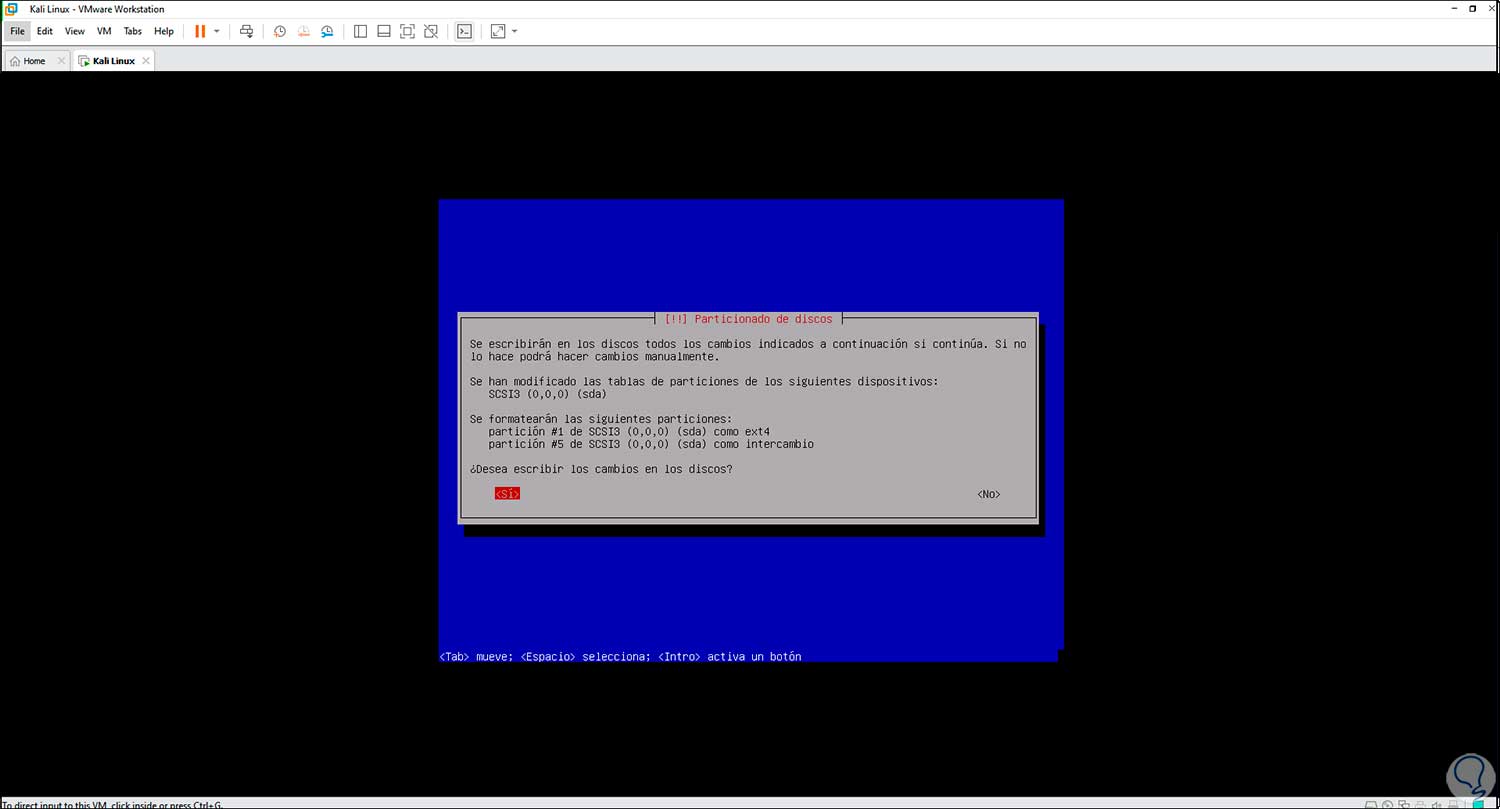The height and width of the screenshot is (809, 1500).
Task: Confirm writing changes with <Sí> button
Action: 507,494
